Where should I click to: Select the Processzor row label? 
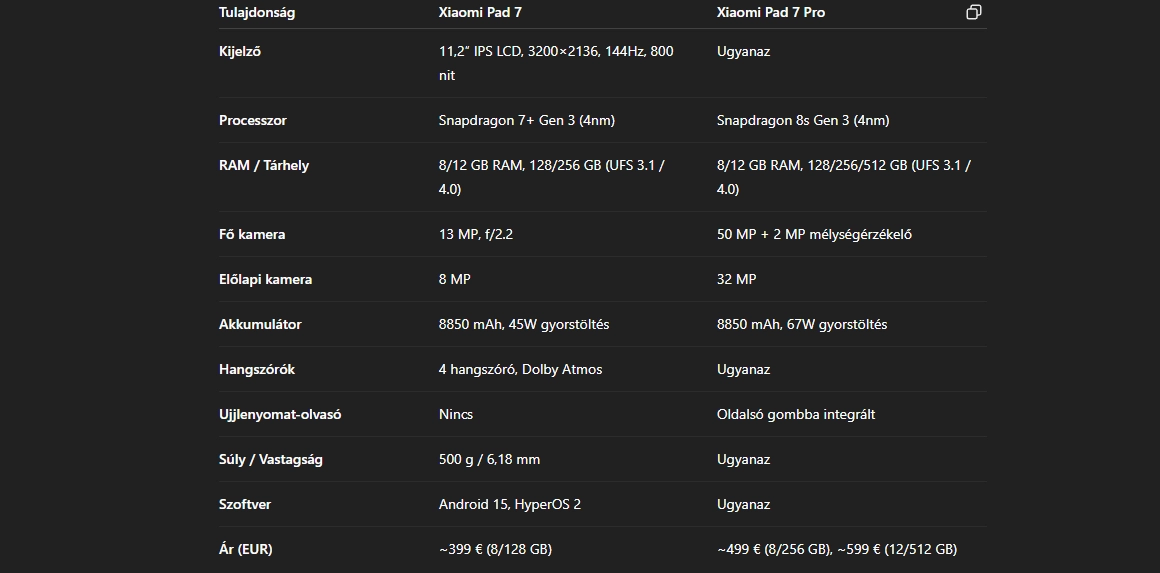click(x=252, y=121)
